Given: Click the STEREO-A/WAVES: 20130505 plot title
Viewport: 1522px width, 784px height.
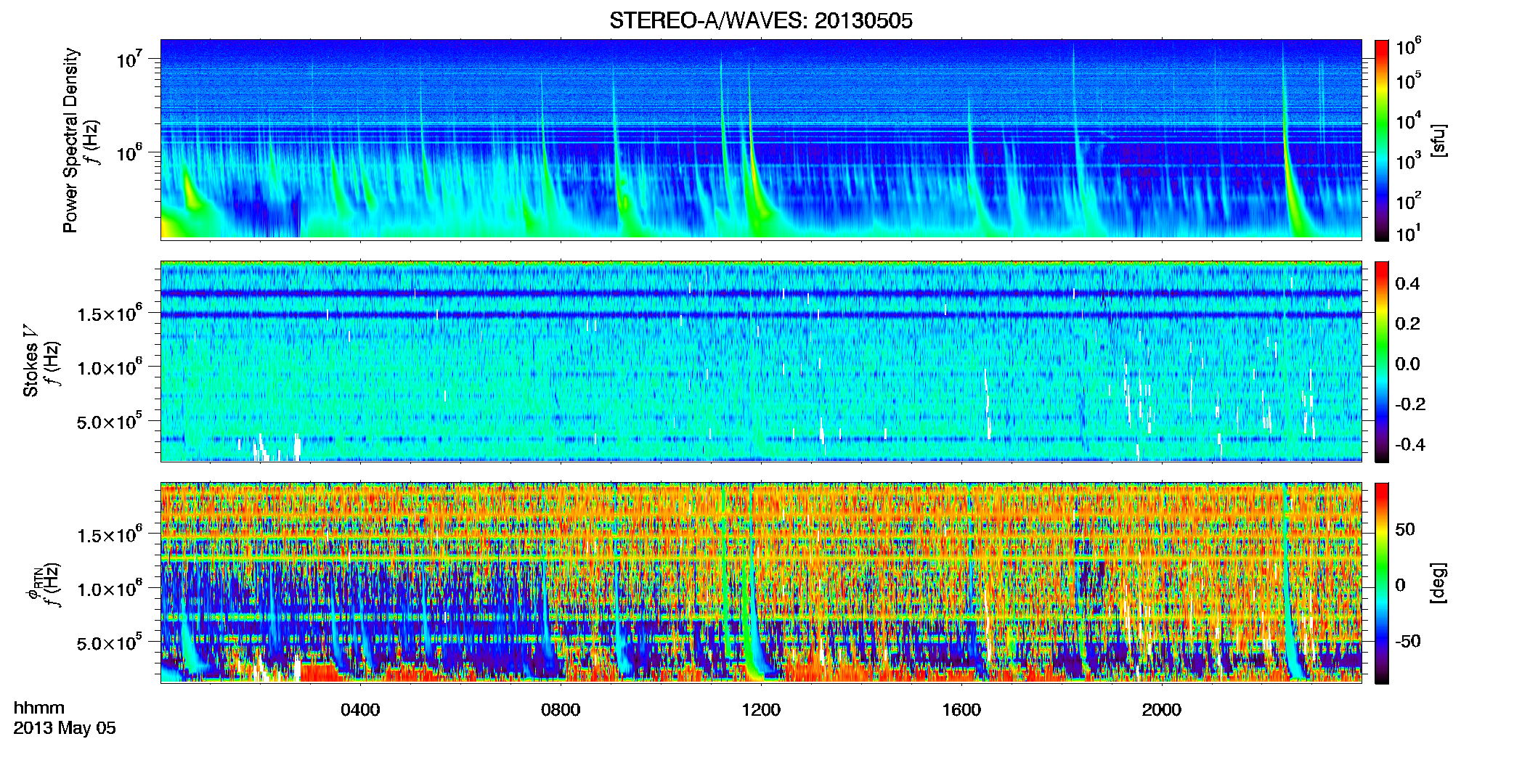Looking at the screenshot, I should 760,20.
